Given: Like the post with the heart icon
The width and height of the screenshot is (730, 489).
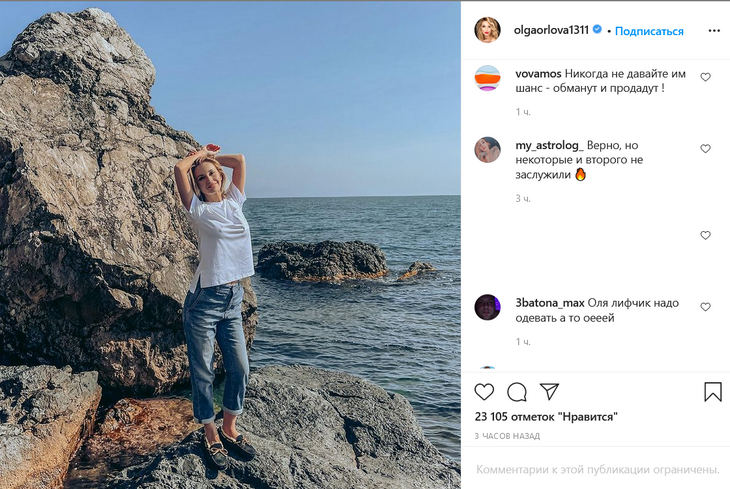Looking at the screenshot, I should click(484, 392).
